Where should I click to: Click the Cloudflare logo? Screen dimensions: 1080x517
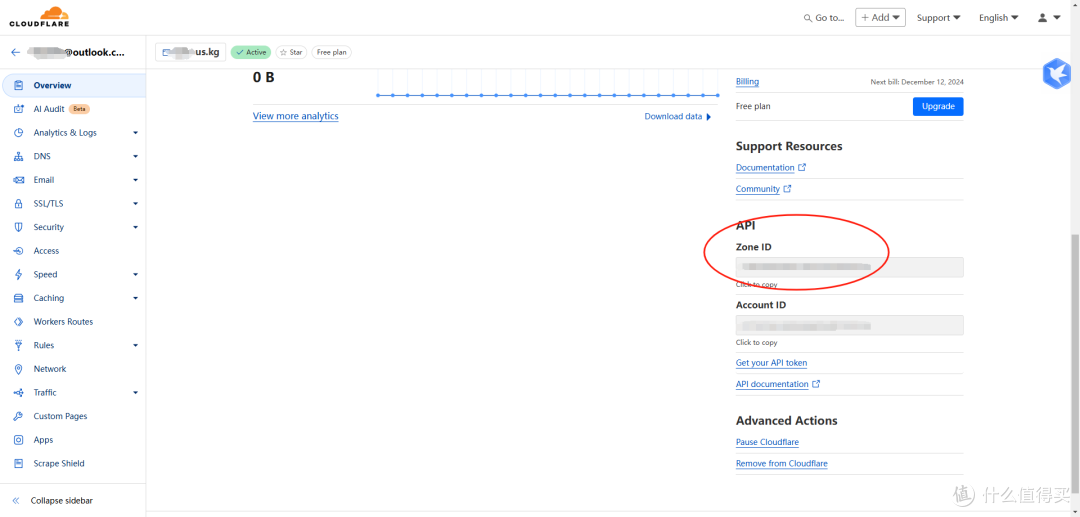pyautogui.click(x=39, y=17)
